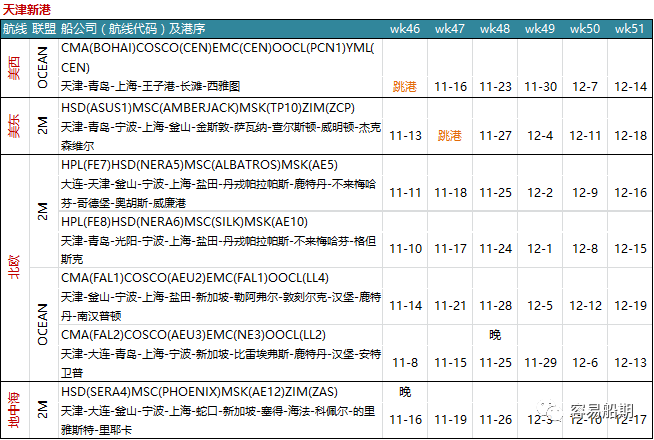Click the 地中海 route label
654x440 pixels.
point(15,410)
